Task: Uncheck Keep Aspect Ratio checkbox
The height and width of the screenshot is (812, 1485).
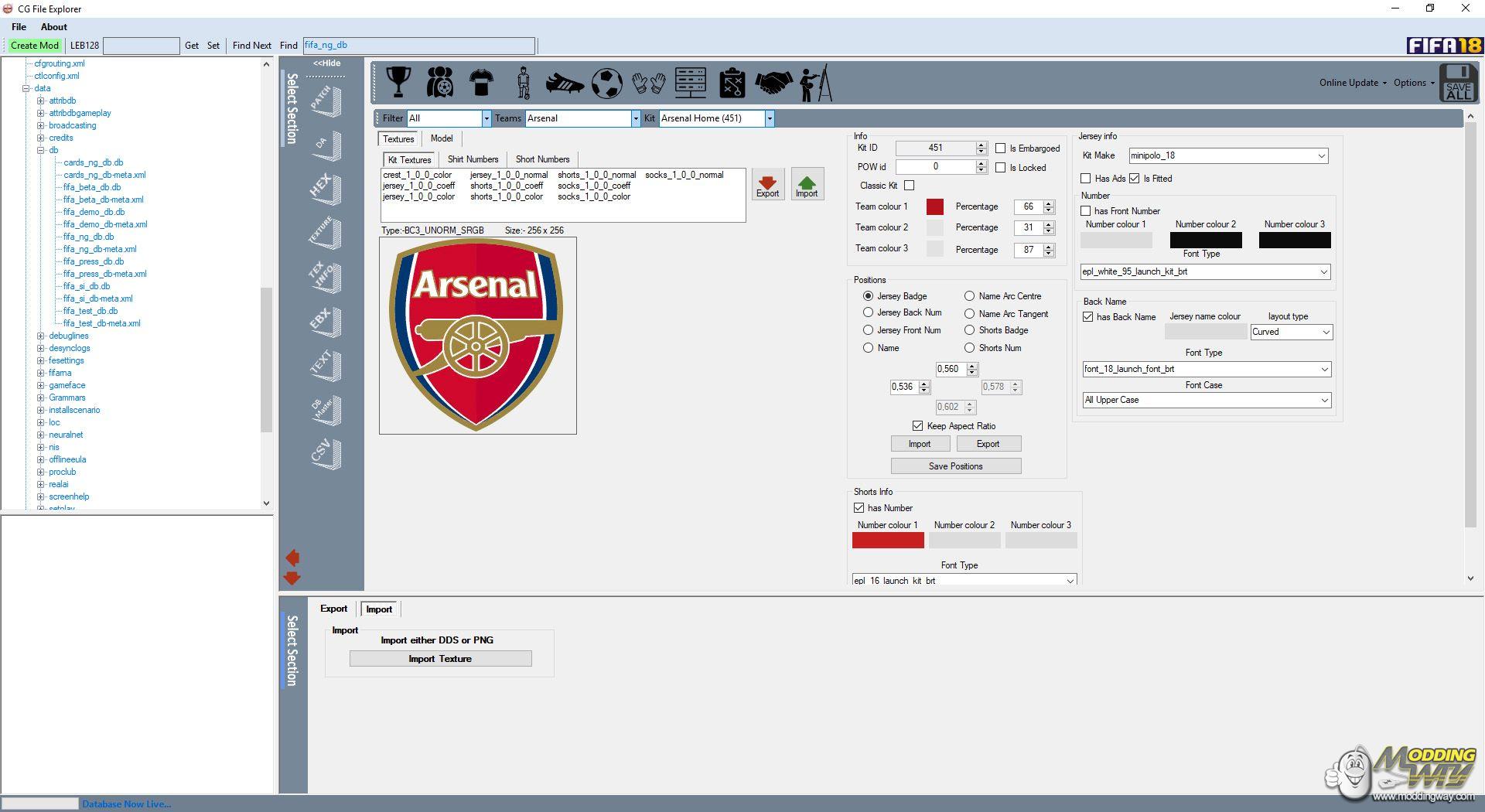Action: 917,426
